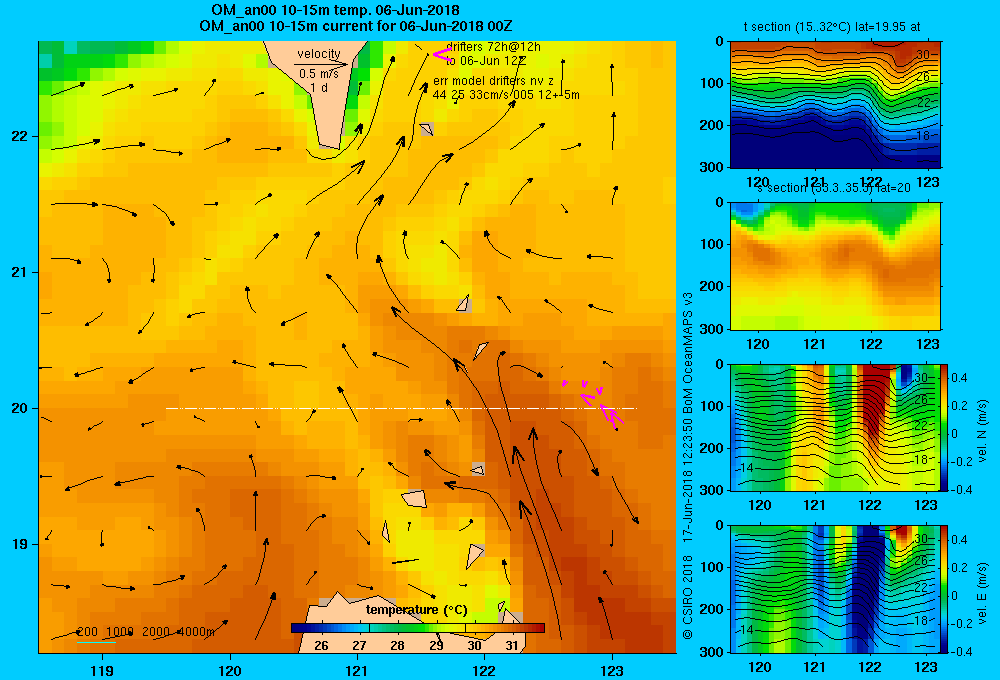This screenshot has width=1000, height=680.
Task: Click the 'temperature (°C)' colorbar label
Action: tap(416, 610)
